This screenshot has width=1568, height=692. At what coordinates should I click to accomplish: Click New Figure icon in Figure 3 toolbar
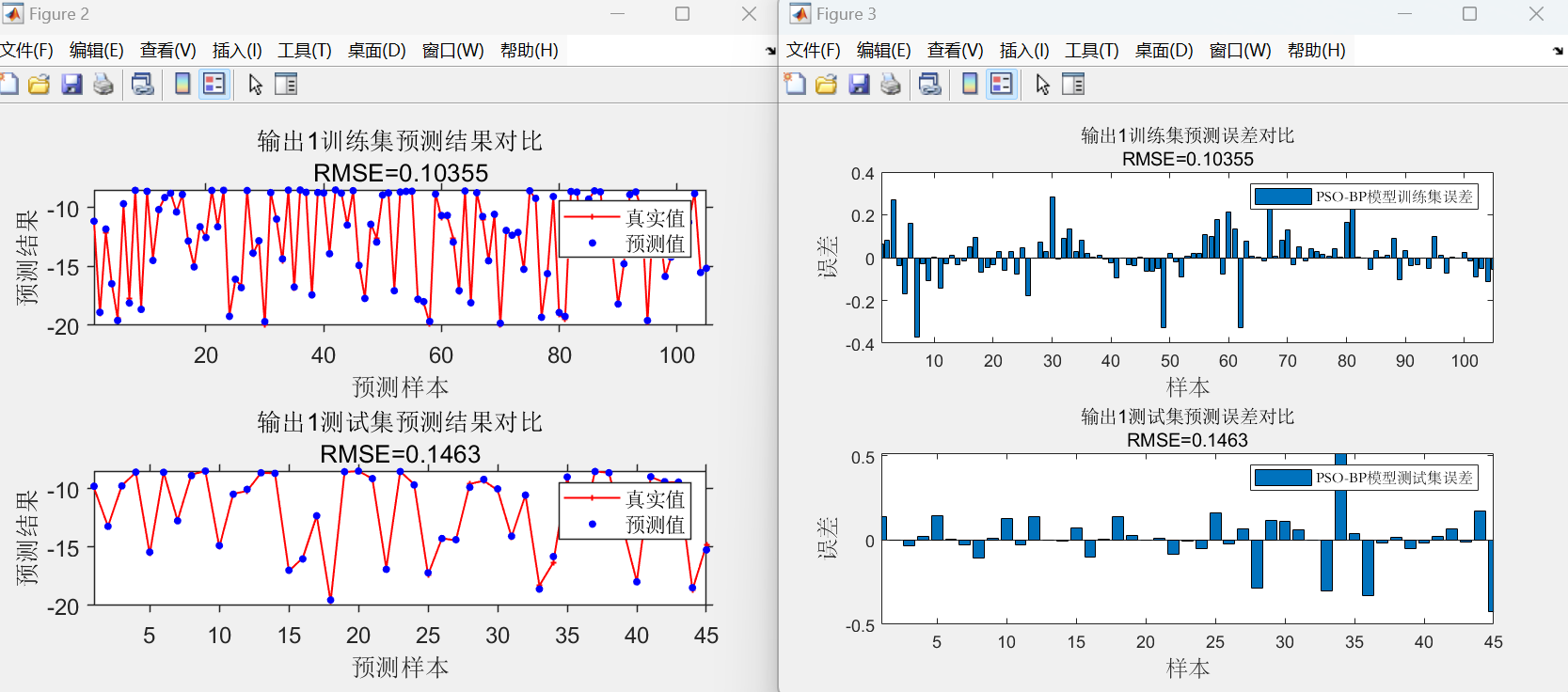tap(795, 85)
